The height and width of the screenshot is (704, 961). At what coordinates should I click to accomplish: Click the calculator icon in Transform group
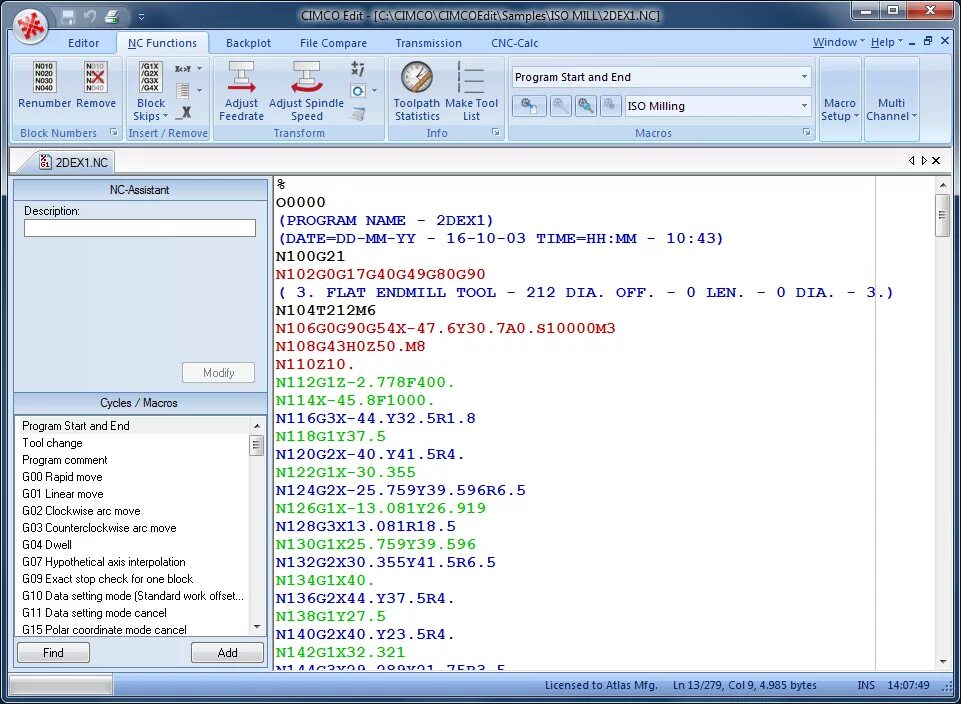(358, 113)
